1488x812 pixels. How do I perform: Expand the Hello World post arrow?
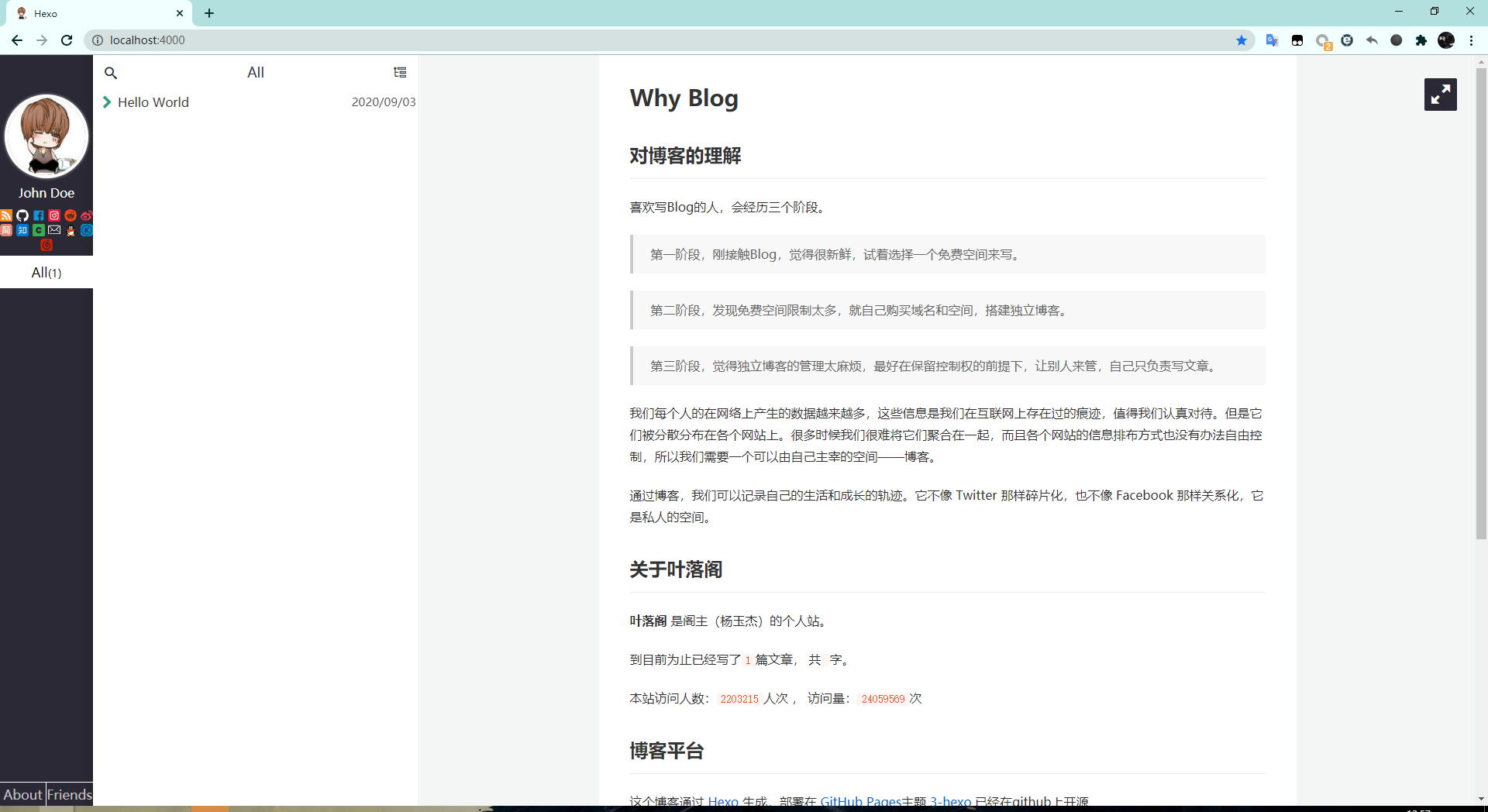[x=107, y=102]
